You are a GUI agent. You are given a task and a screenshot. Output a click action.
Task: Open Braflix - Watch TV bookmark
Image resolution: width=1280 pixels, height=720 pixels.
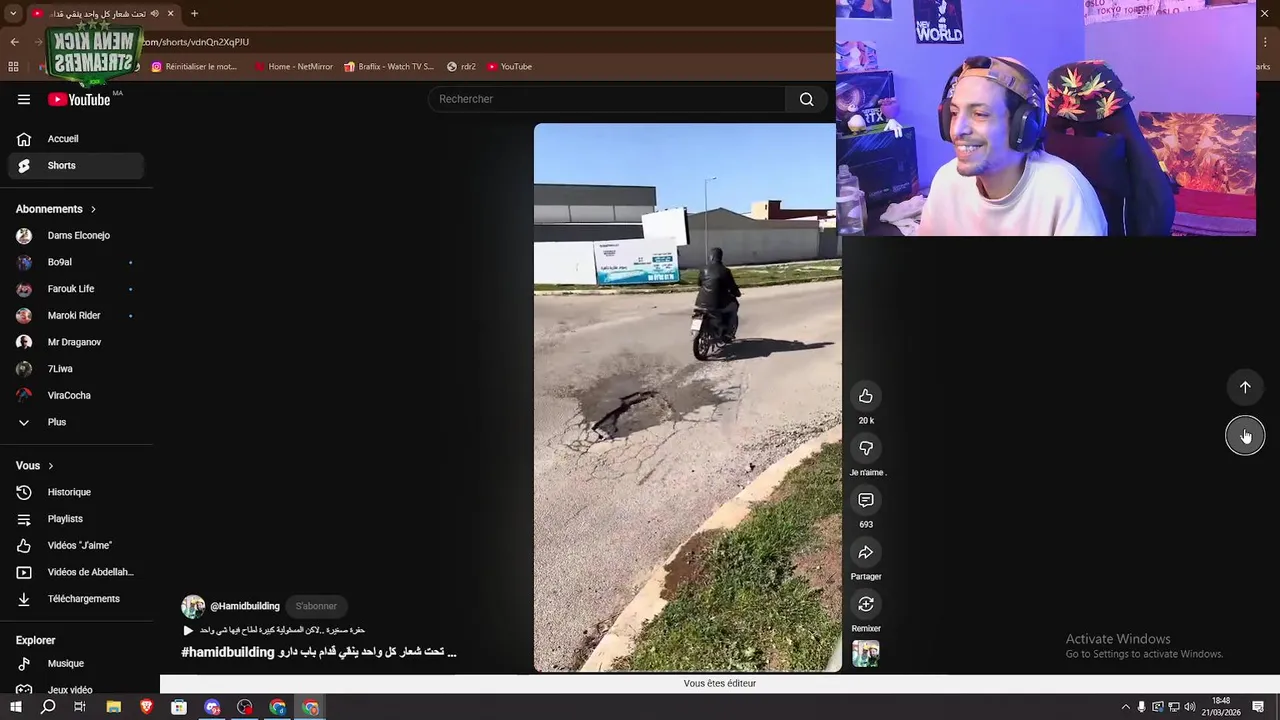pos(389,66)
